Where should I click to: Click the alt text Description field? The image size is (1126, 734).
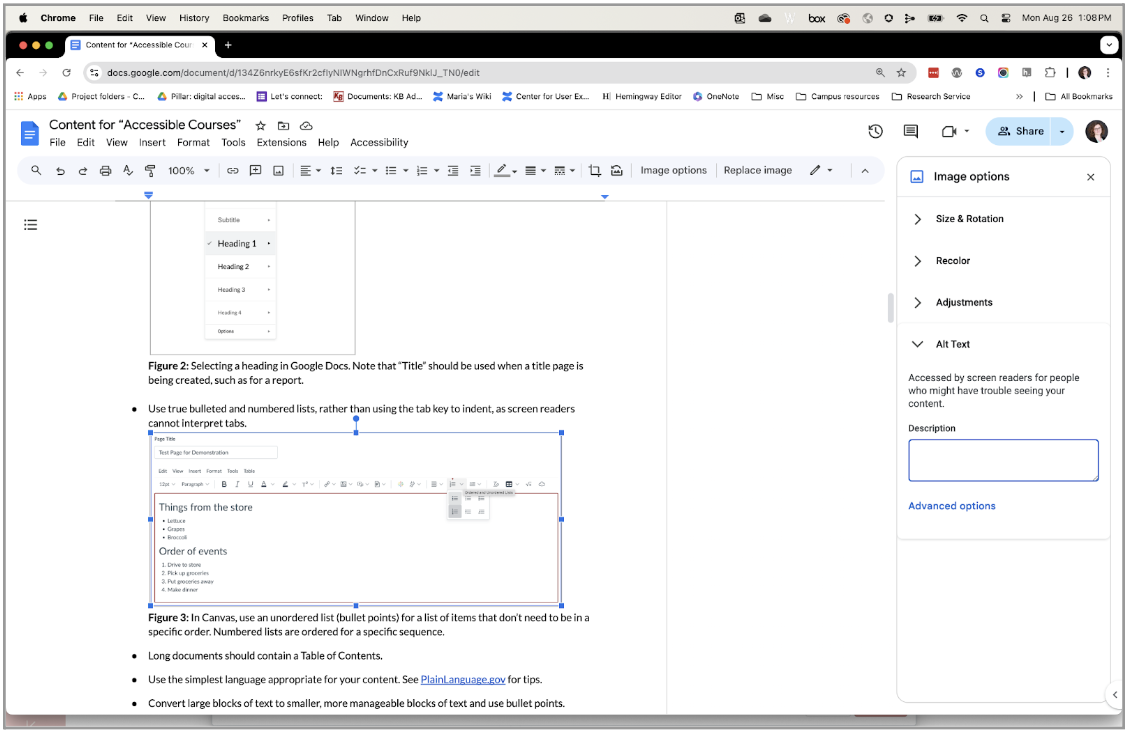click(1002, 460)
